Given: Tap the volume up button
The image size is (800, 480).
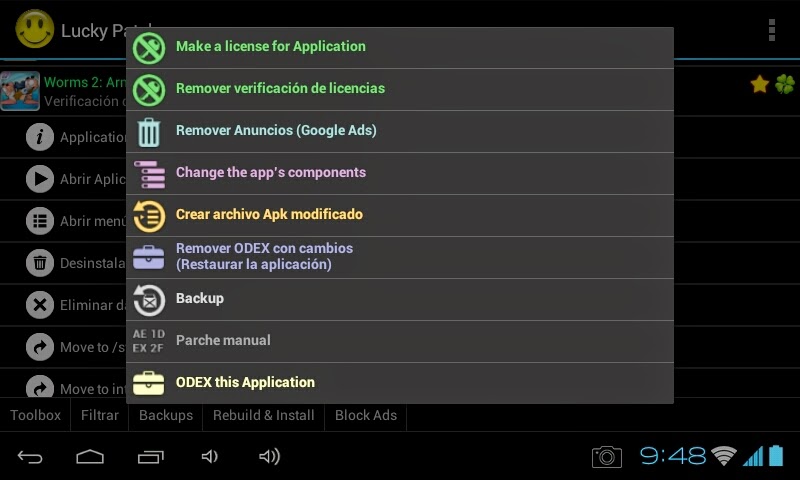Looking at the screenshot, I should [269, 456].
